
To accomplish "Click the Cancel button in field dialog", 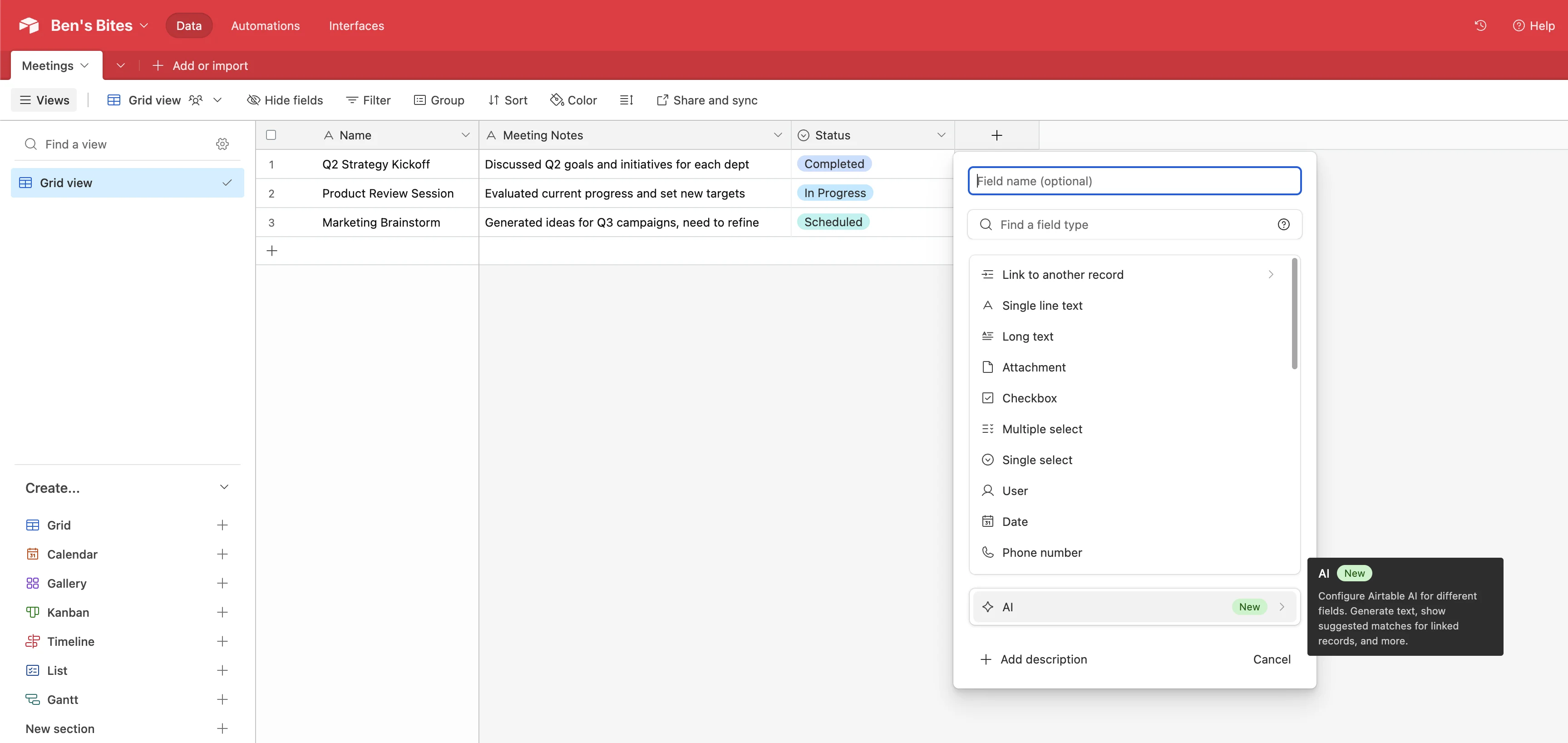I will click(x=1271, y=659).
